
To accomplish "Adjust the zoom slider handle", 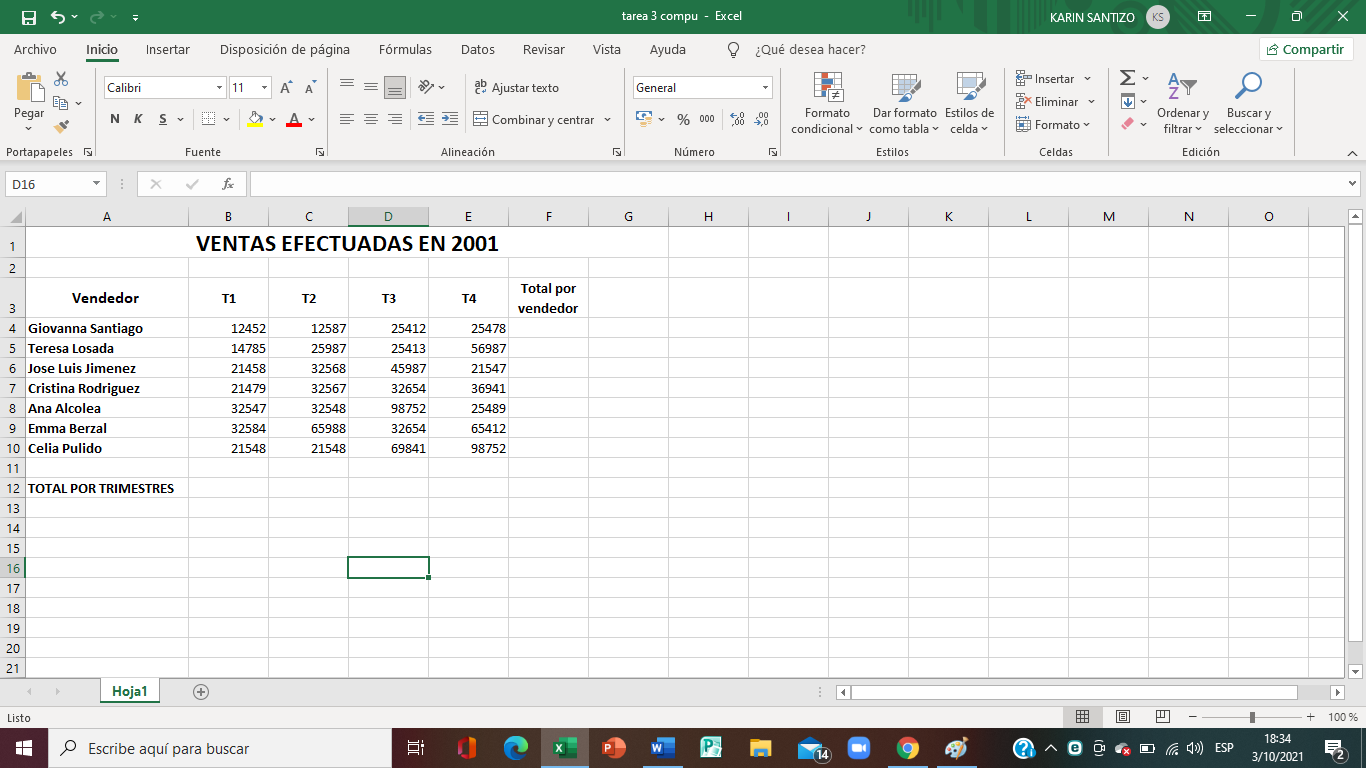I will click(1252, 717).
